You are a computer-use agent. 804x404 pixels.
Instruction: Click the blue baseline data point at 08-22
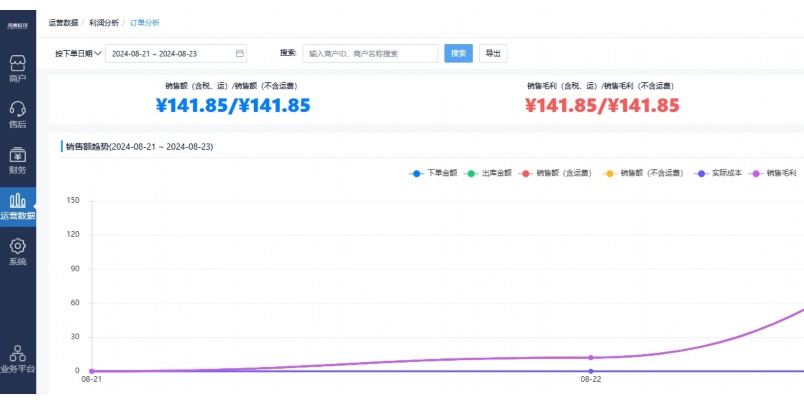[x=591, y=371]
